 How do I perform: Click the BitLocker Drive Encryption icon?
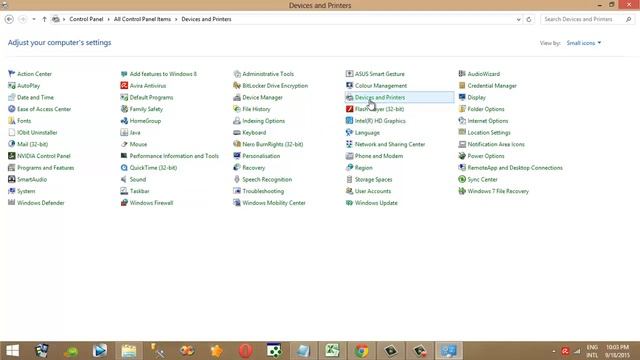click(237, 86)
